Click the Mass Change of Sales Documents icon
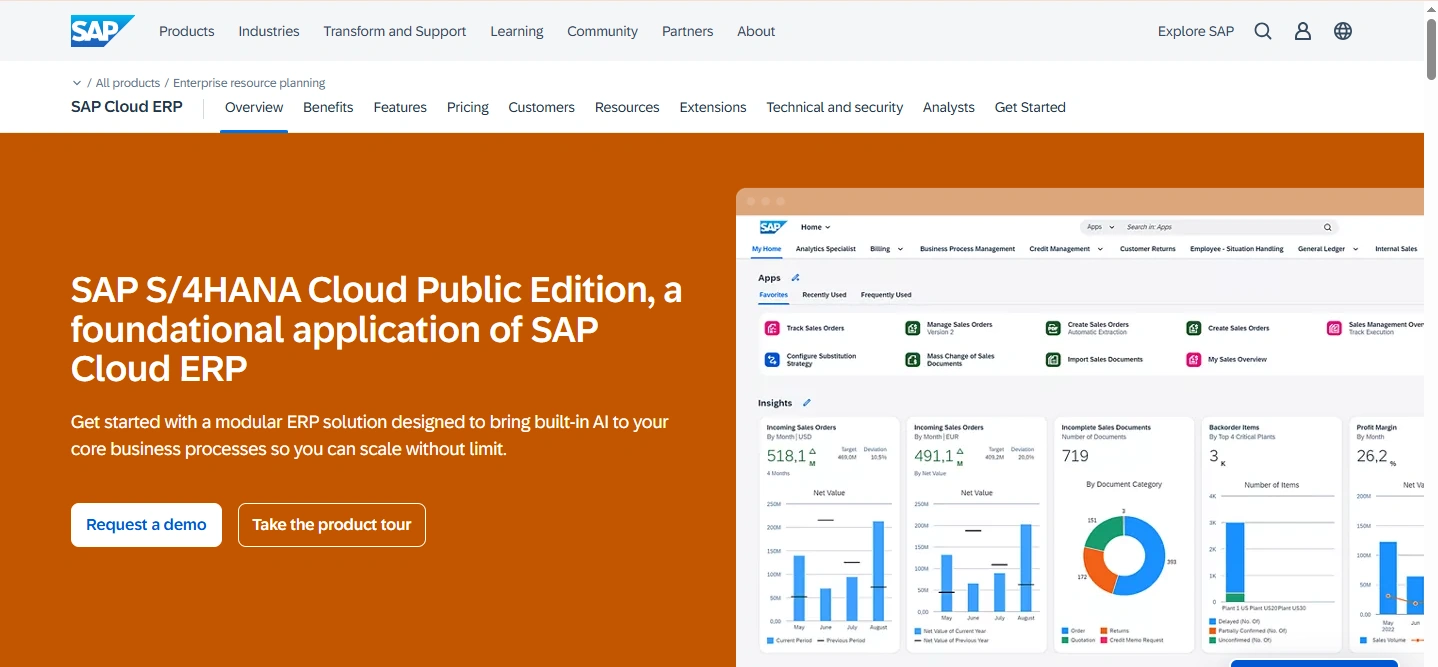 click(x=912, y=359)
